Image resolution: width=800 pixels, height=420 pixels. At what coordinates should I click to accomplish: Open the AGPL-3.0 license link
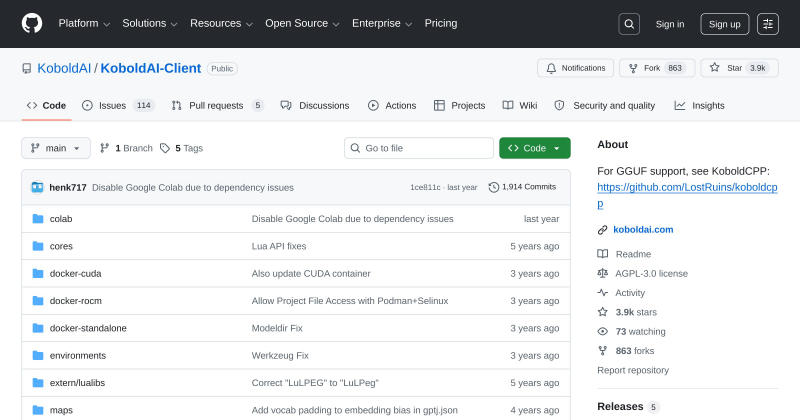652,274
